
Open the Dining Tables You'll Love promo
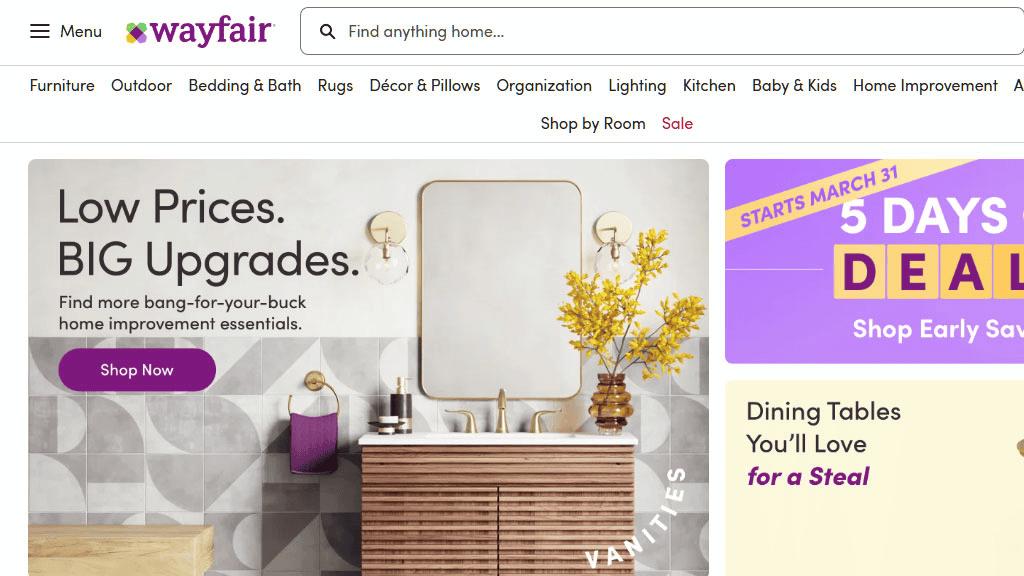pyautogui.click(x=874, y=478)
